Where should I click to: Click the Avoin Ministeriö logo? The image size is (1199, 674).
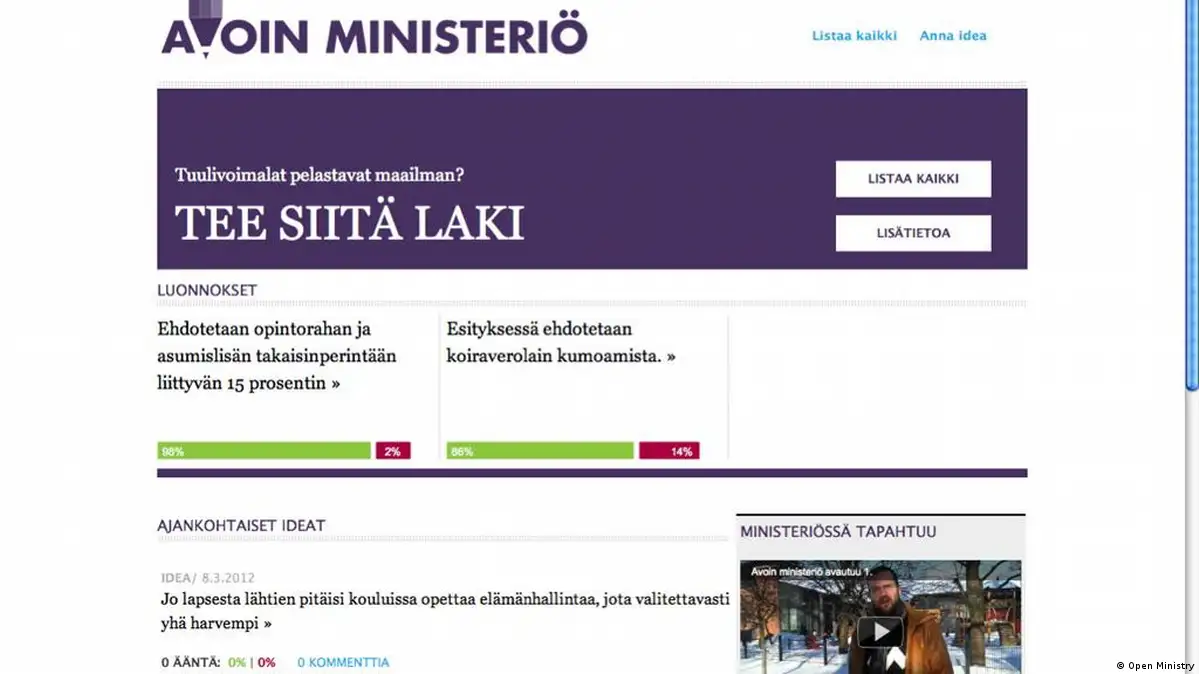tap(374, 33)
